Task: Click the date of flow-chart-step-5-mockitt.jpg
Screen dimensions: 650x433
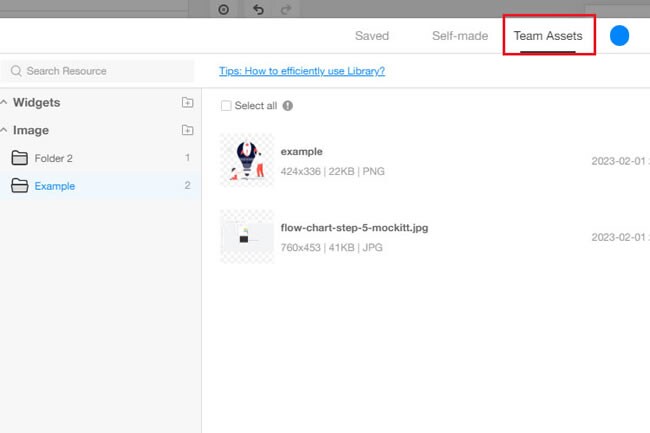Action: (620, 237)
